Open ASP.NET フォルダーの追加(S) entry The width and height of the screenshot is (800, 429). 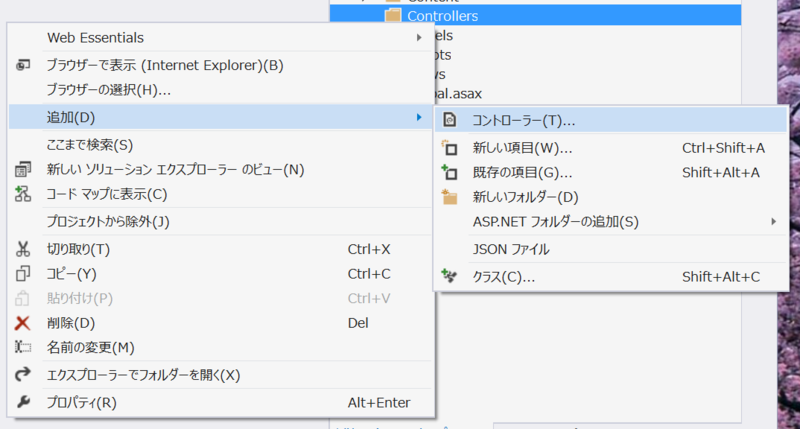(x=611, y=221)
